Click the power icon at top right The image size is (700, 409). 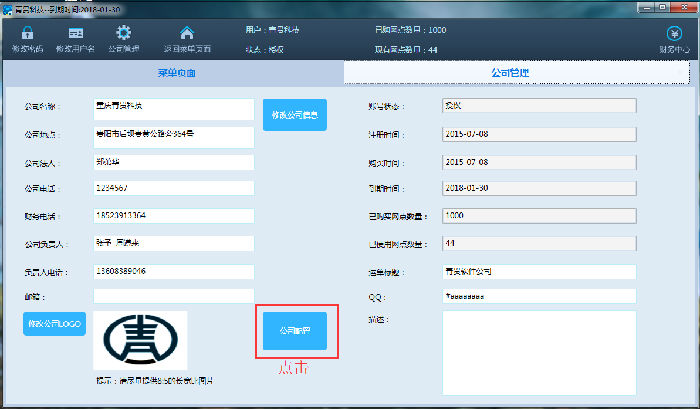coord(672,32)
